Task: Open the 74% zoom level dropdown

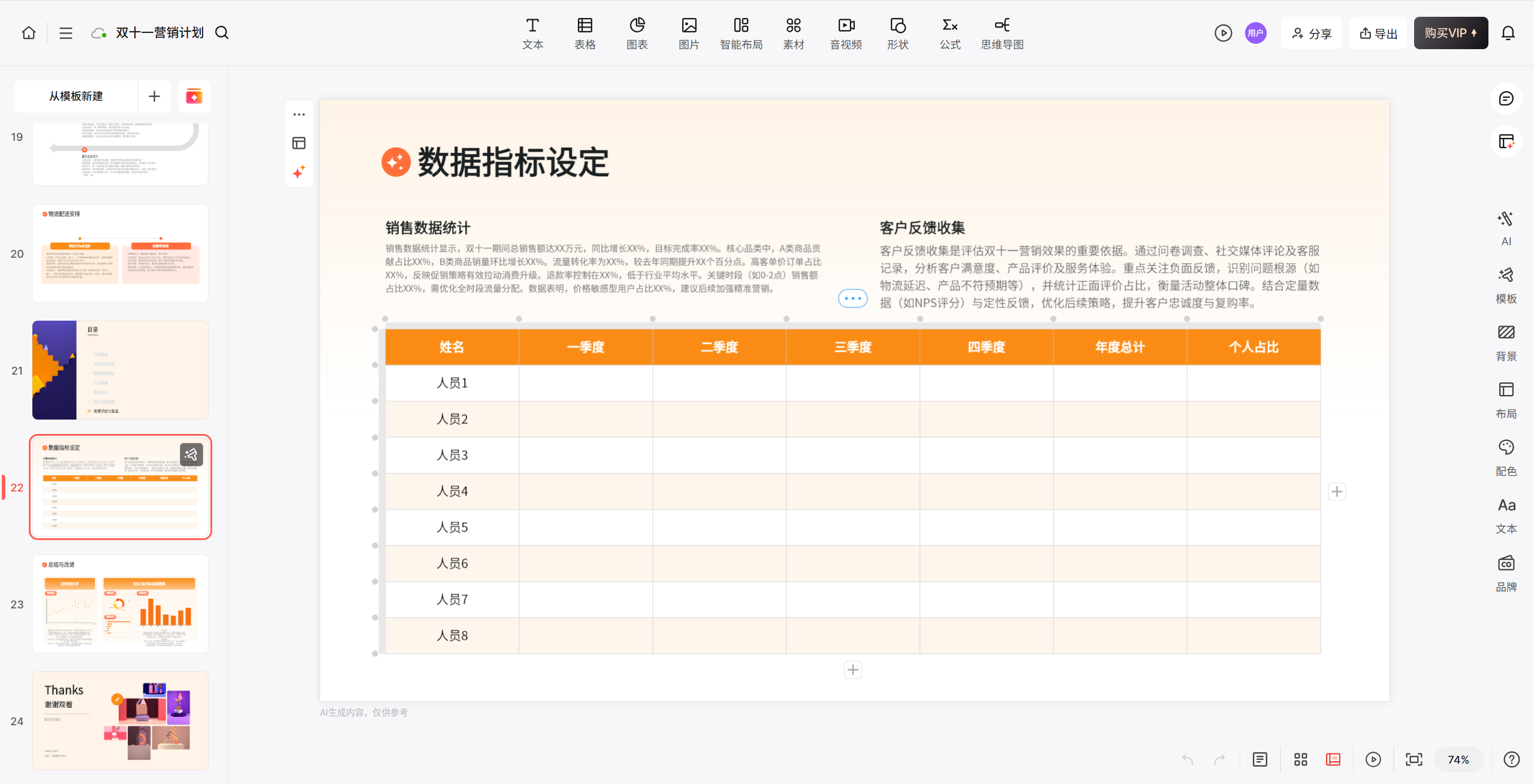Action: pos(1458,759)
